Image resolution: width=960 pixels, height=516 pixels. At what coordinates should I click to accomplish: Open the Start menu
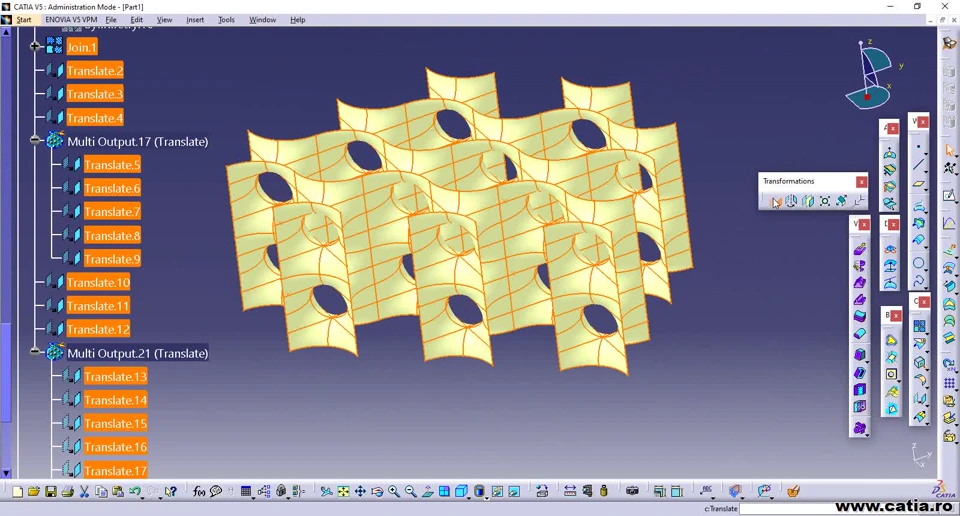tap(24, 20)
